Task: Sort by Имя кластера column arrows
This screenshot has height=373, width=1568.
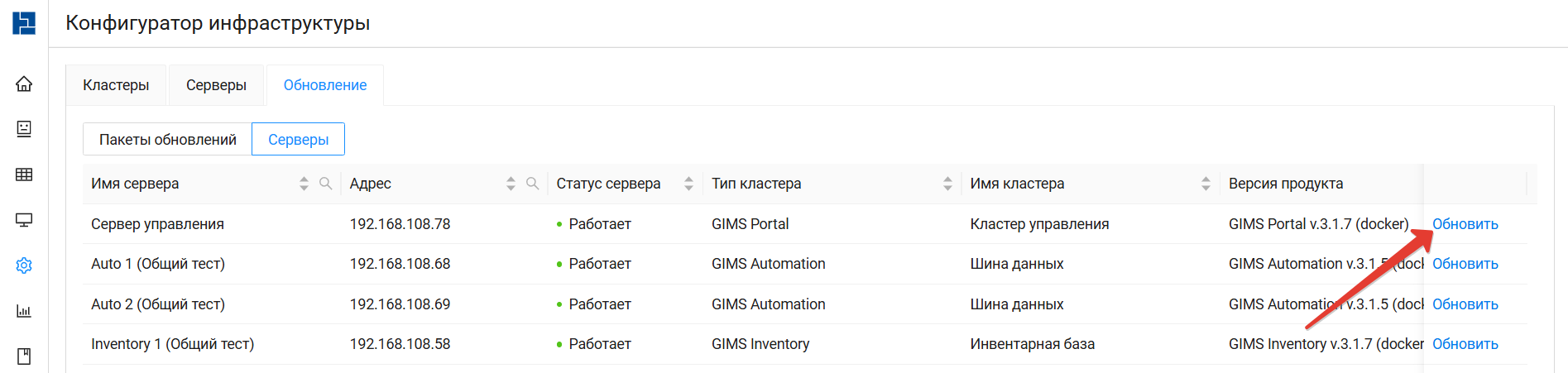Action: (x=1206, y=184)
